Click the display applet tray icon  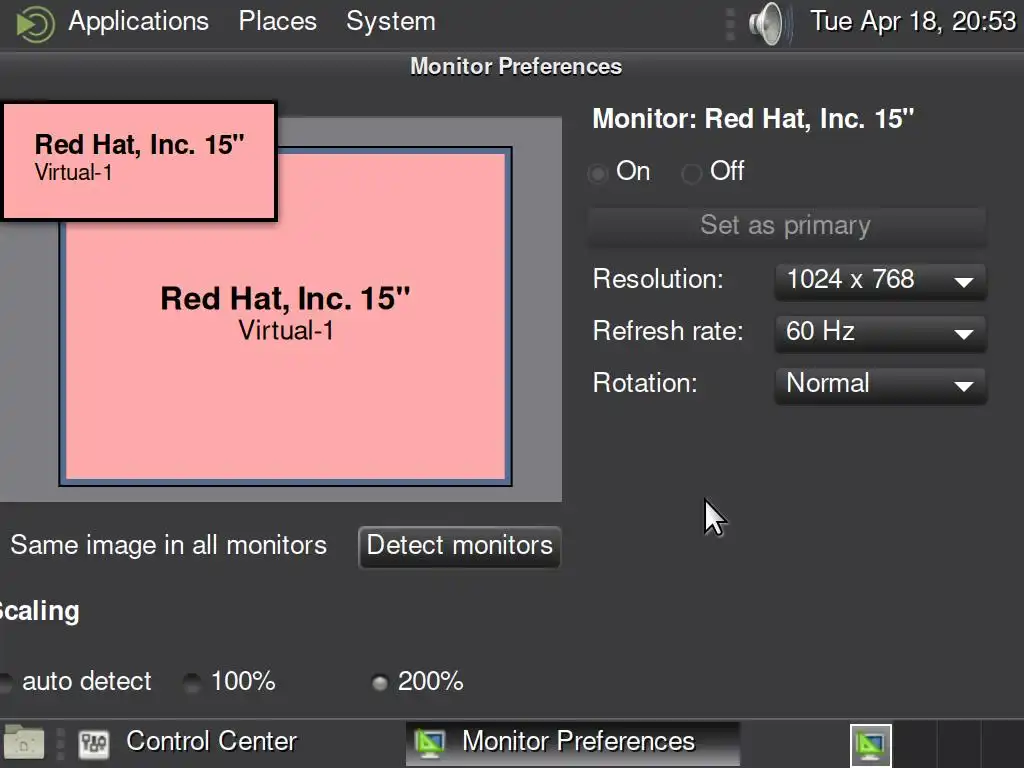tap(871, 744)
